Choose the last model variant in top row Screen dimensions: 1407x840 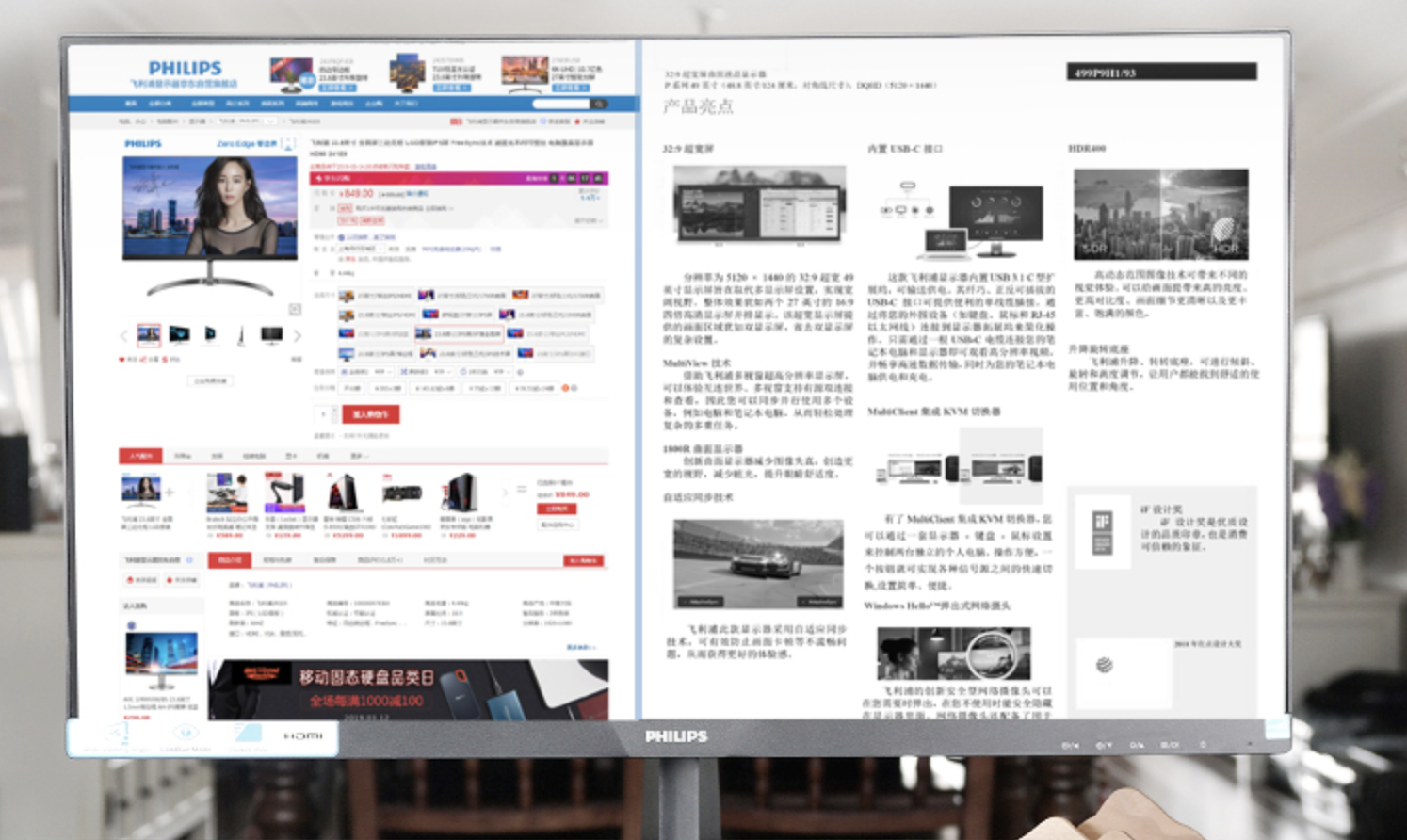click(556, 296)
